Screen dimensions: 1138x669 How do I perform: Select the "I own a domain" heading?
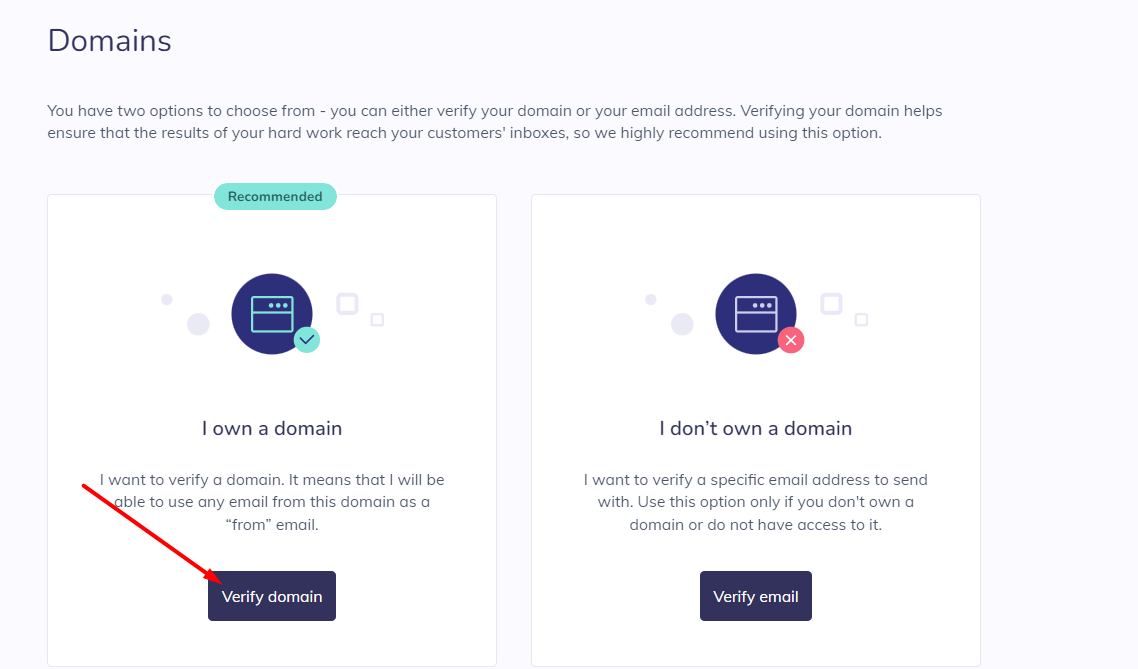(272, 428)
